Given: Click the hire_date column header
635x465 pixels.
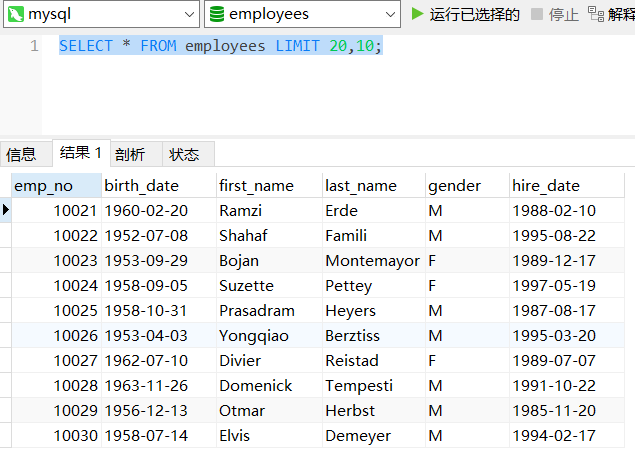Looking at the screenshot, I should pos(567,186).
